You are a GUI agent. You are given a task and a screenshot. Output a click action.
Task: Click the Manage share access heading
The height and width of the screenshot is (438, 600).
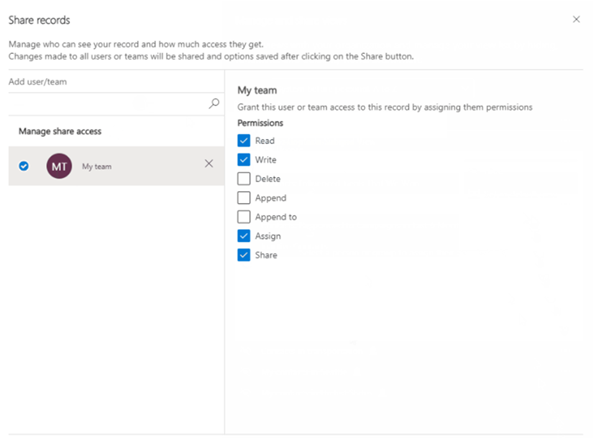click(x=59, y=131)
